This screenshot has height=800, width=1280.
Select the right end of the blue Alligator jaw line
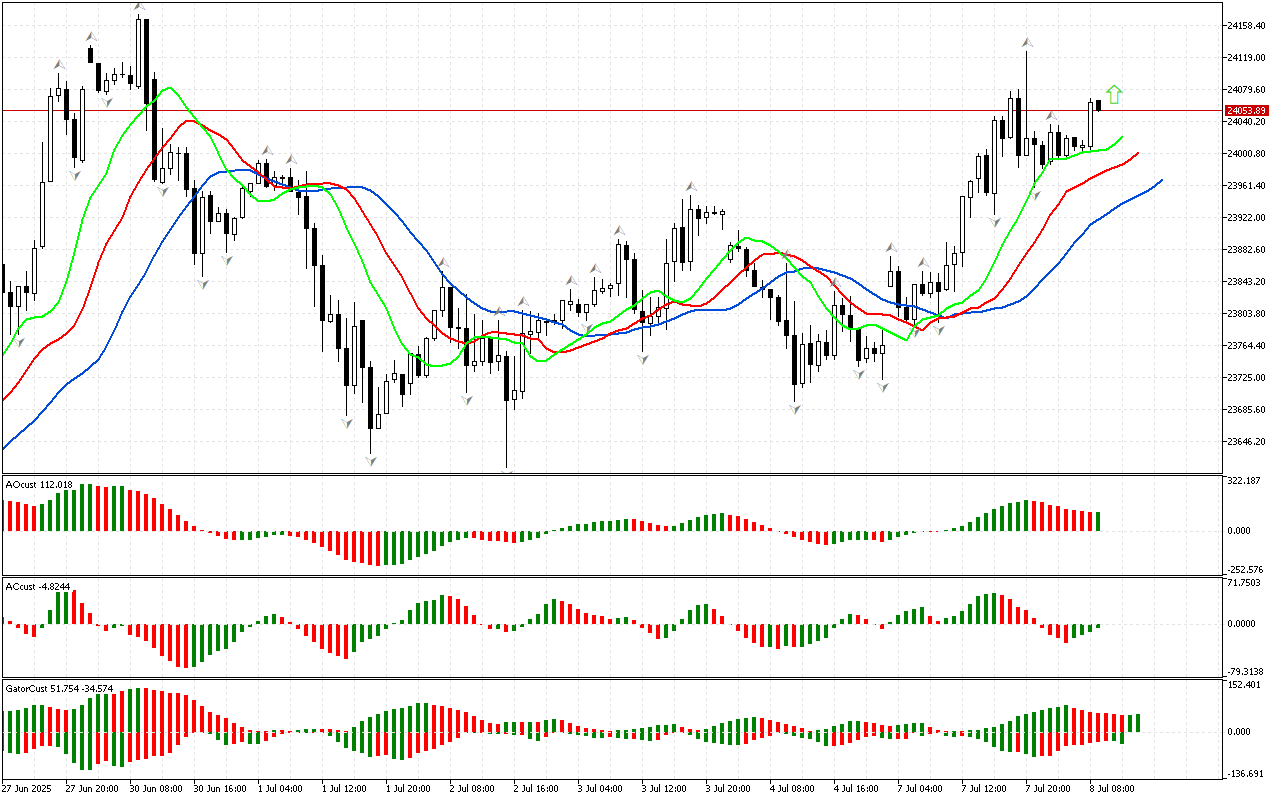(x=1161, y=180)
